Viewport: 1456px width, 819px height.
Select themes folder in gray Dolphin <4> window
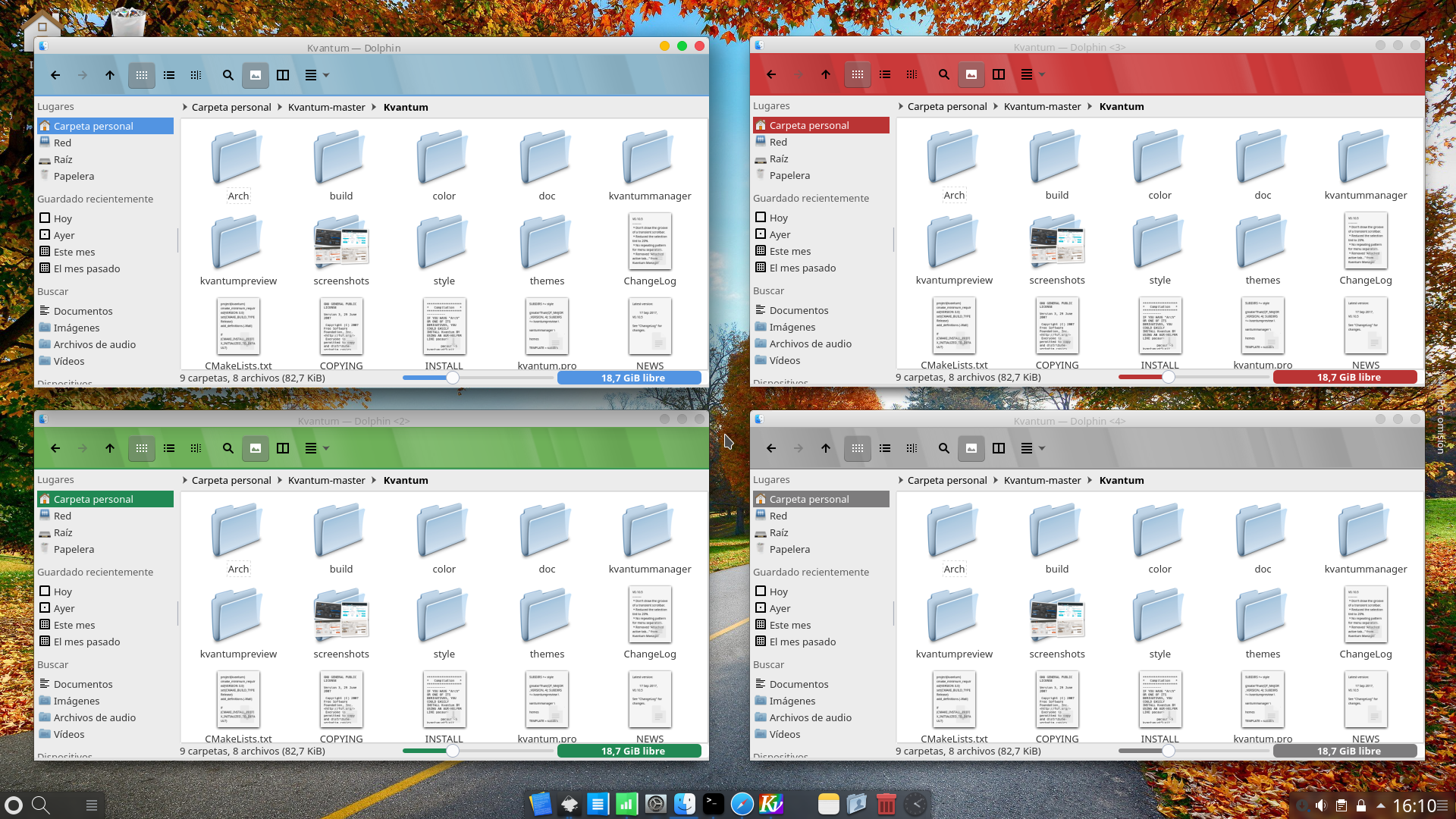(x=1263, y=623)
